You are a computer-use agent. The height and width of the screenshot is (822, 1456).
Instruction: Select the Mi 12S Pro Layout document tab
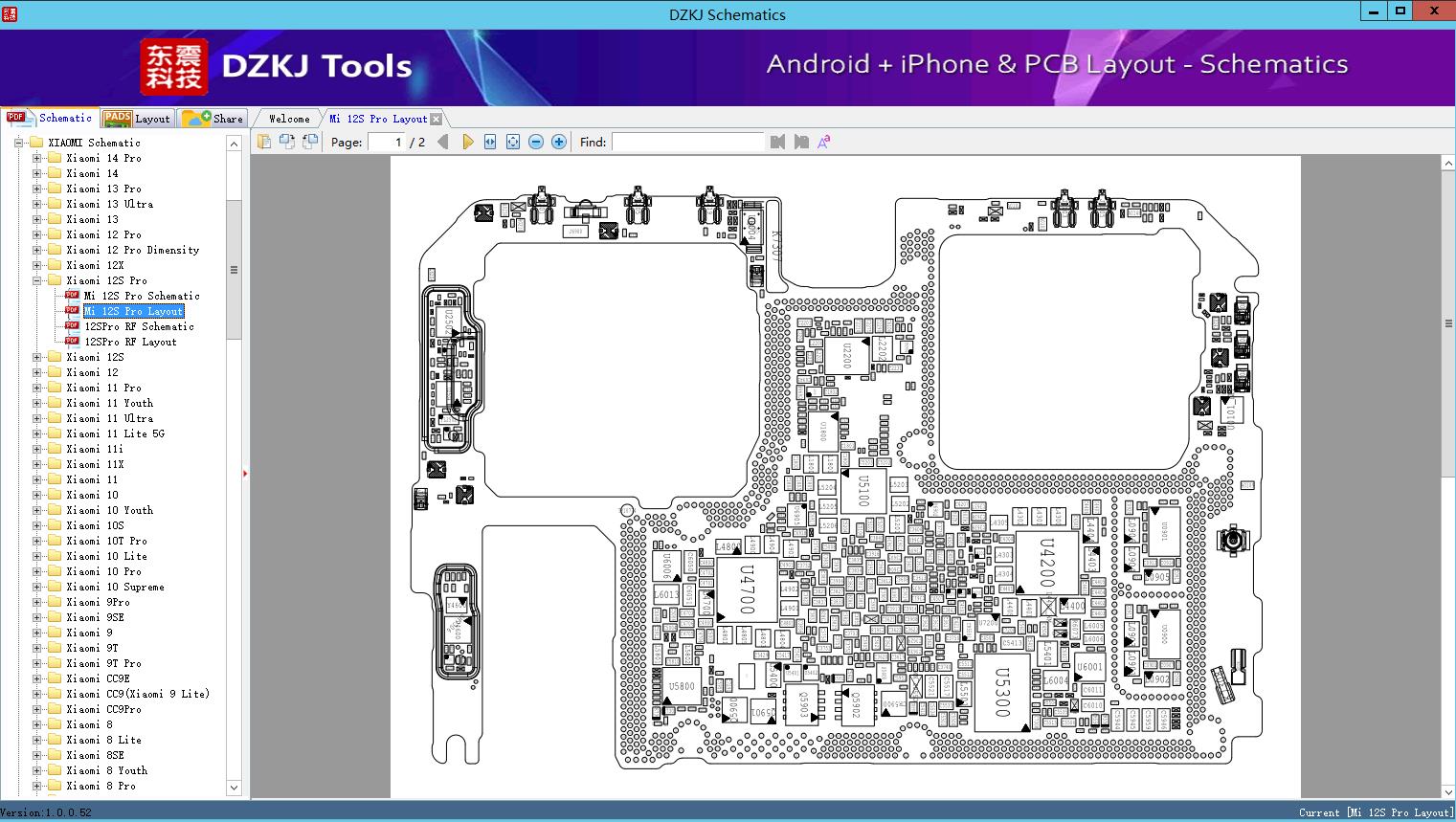pos(378,119)
